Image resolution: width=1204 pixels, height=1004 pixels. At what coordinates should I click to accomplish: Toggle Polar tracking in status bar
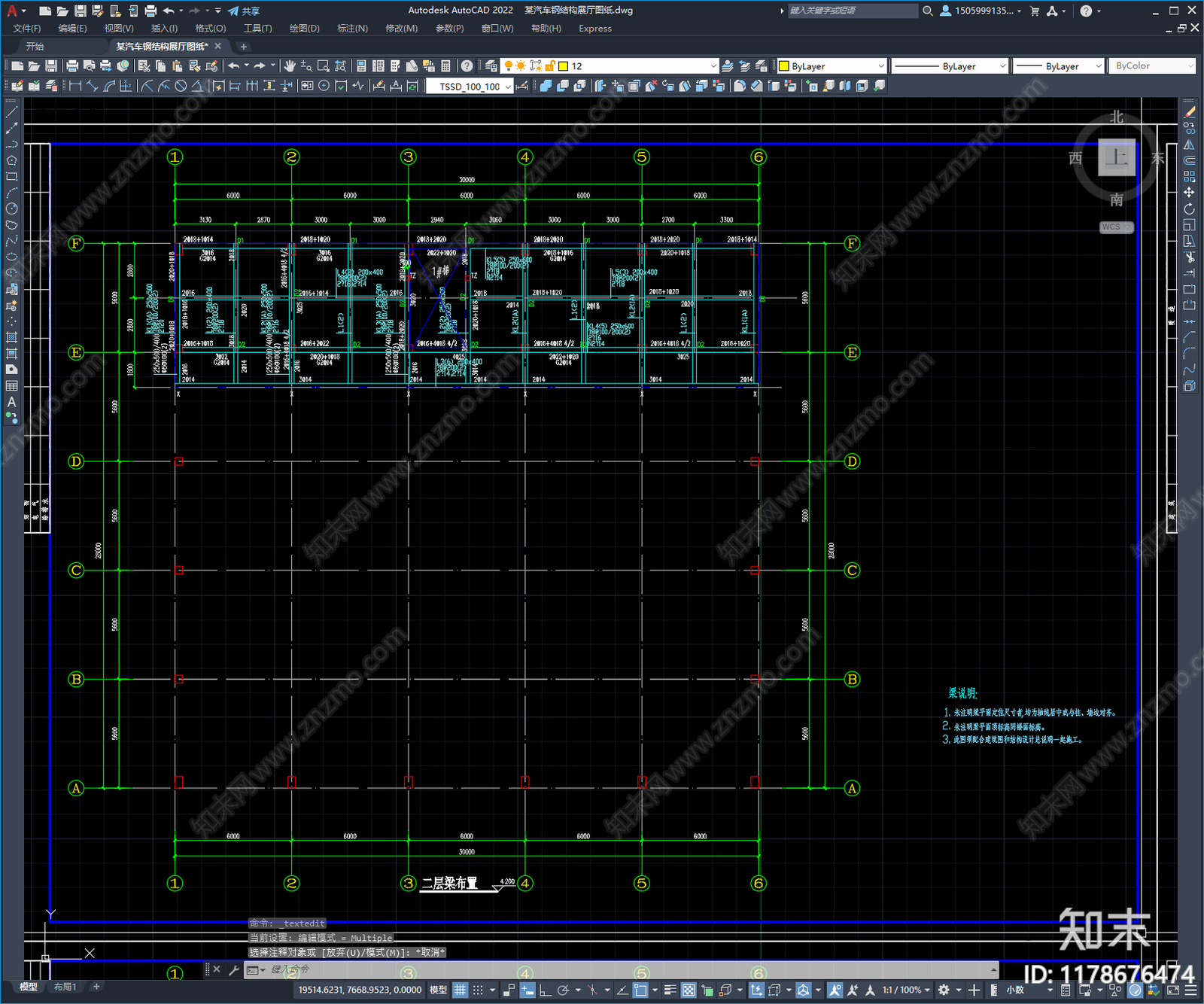[x=563, y=990]
